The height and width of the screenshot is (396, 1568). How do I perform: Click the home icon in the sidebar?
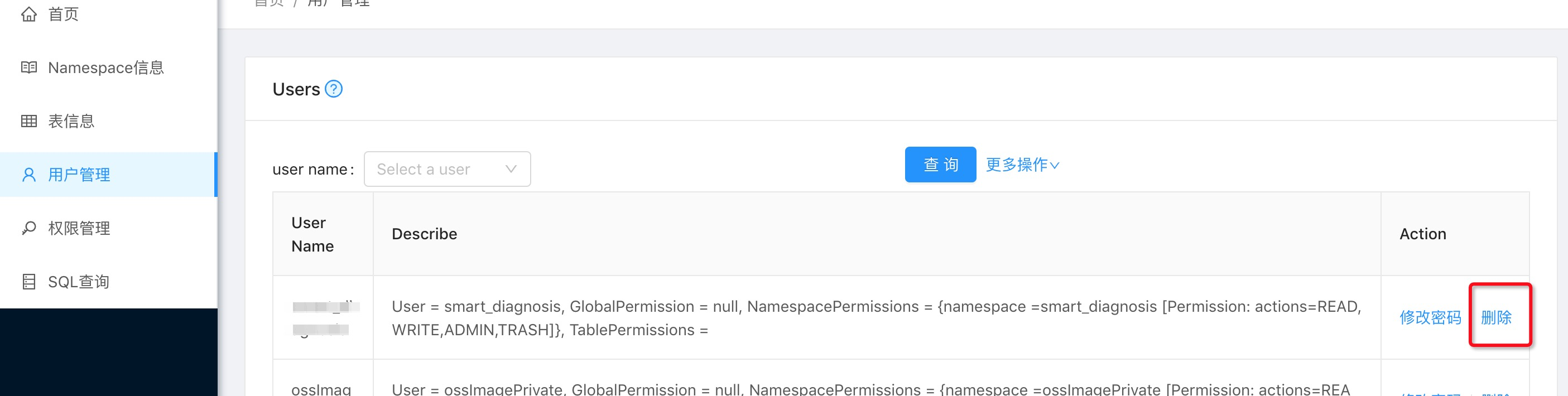28,14
